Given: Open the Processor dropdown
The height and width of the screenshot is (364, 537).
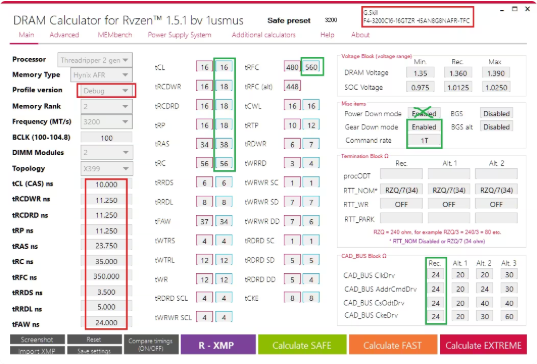Looking at the screenshot, I should pyautogui.click(x=95, y=60).
